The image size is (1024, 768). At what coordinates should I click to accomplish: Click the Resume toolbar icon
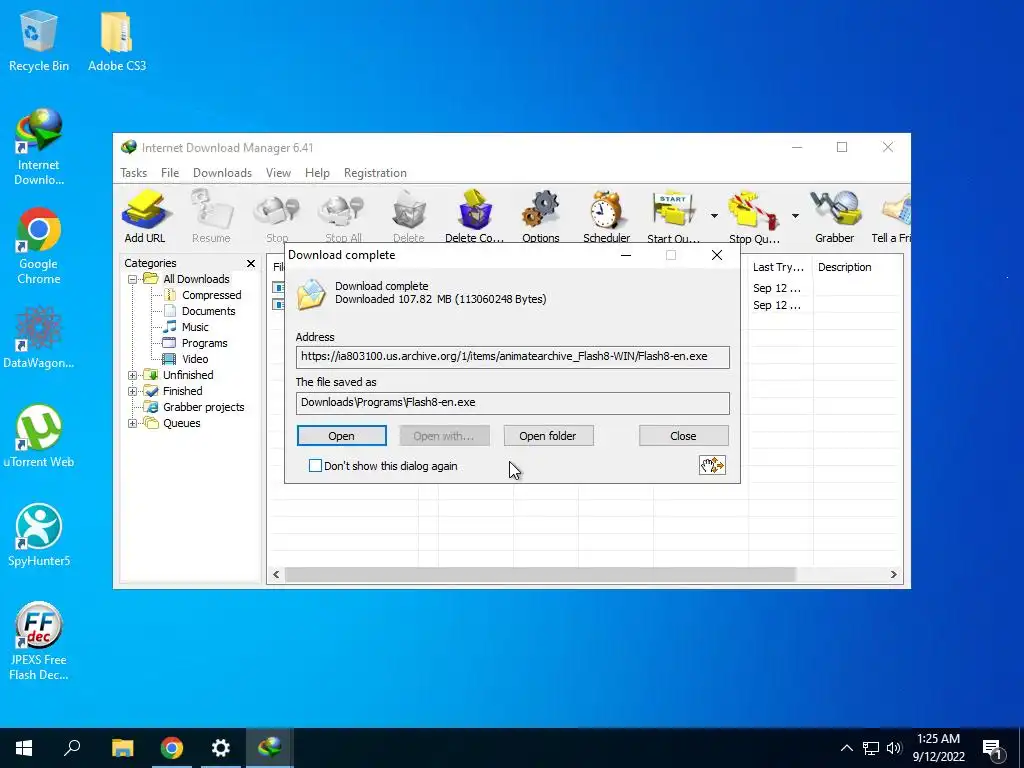pos(211,210)
